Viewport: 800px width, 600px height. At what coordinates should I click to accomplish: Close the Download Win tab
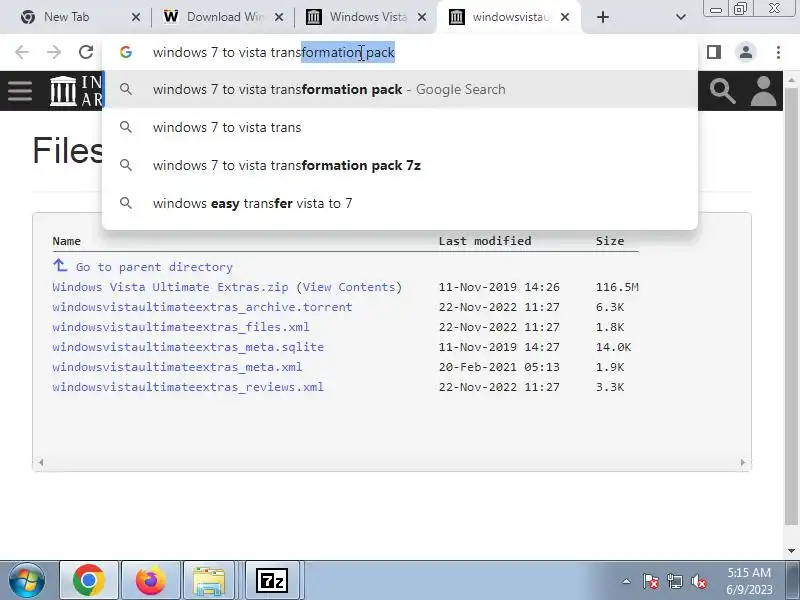pyautogui.click(x=279, y=17)
